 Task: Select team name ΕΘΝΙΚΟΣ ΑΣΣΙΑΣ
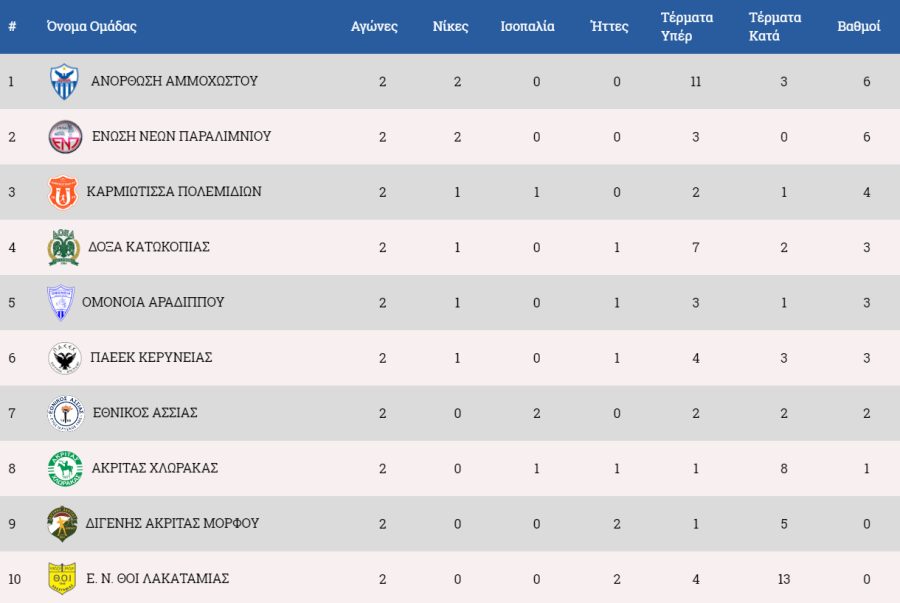tap(145, 413)
